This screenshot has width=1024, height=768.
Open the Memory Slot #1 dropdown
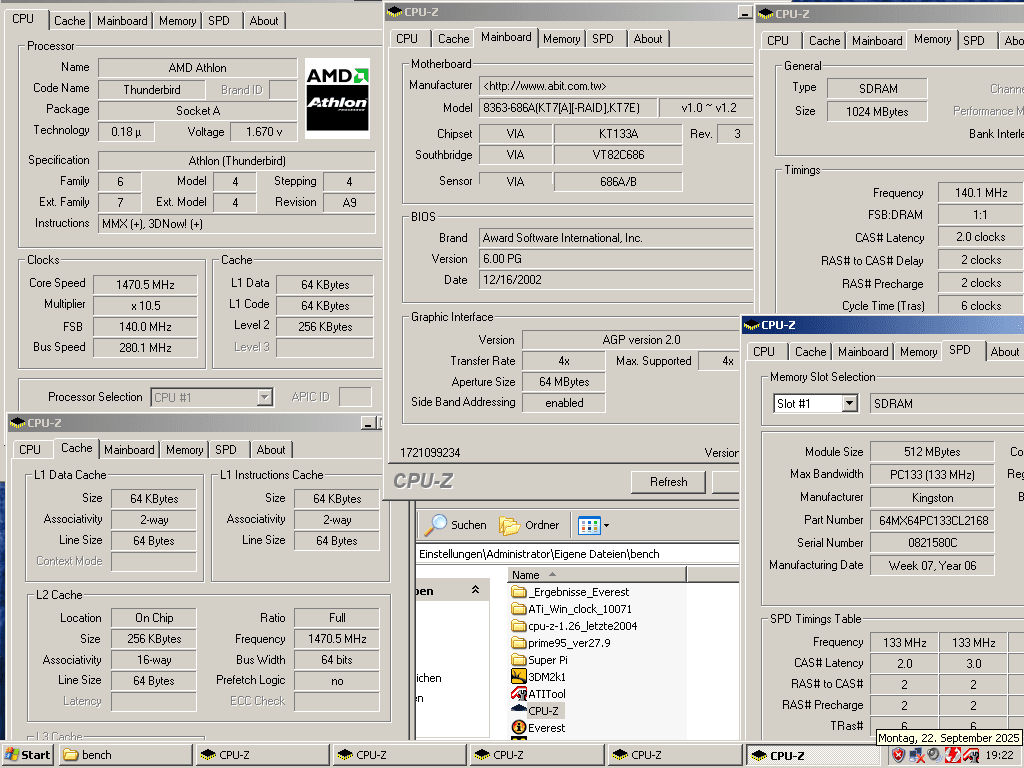pyautogui.click(x=849, y=404)
